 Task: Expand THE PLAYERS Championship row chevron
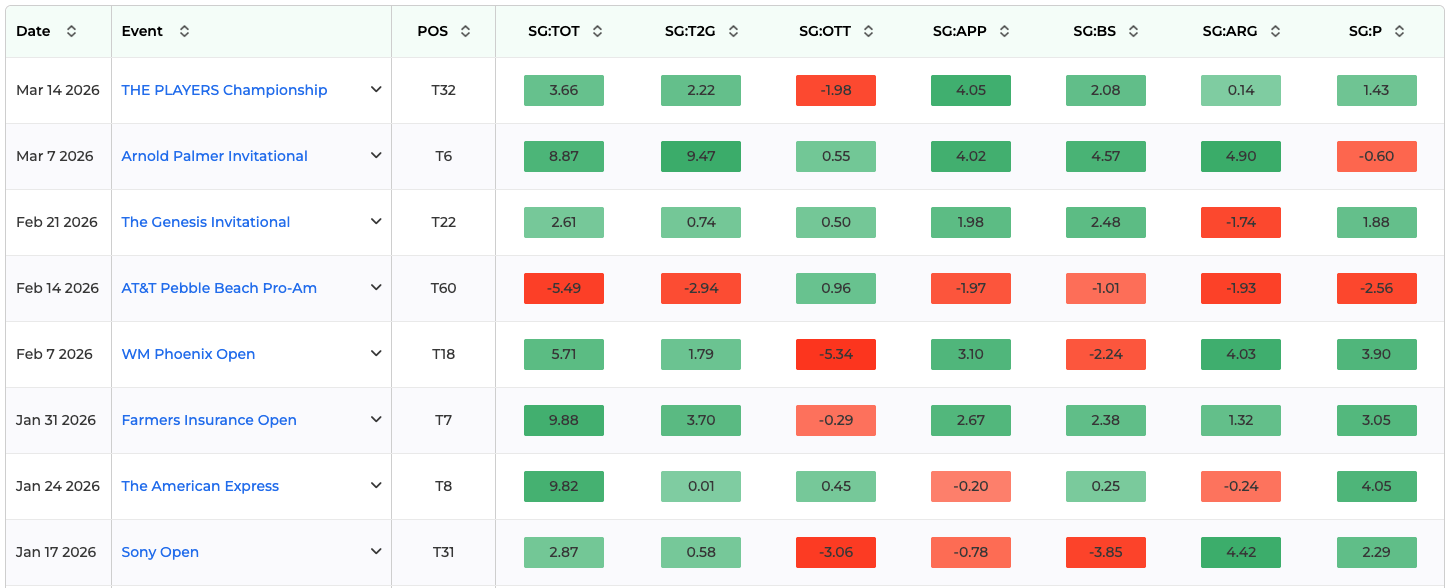coord(376,90)
